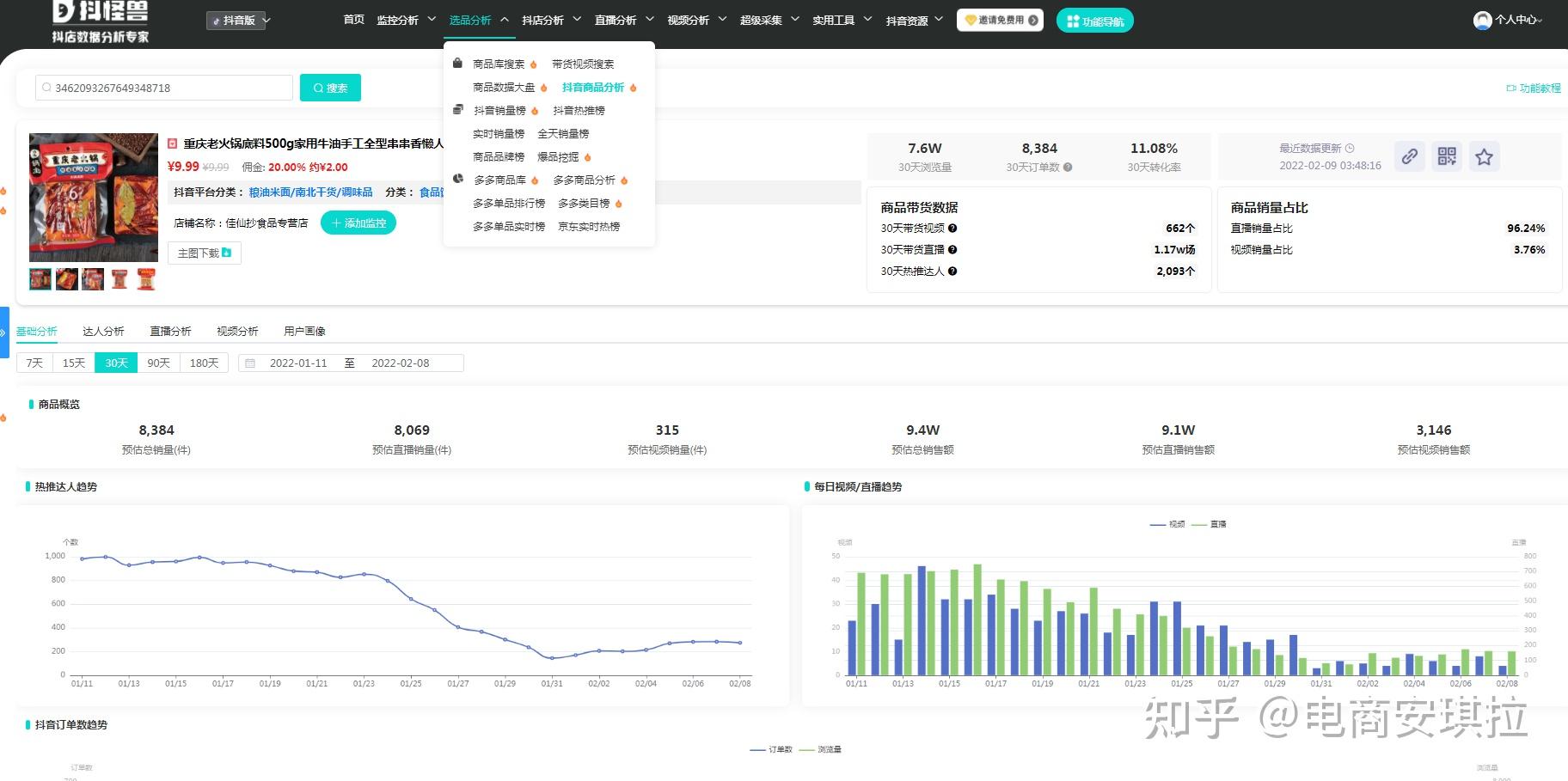Expand 视频分析 top menu

pyautogui.click(x=697, y=20)
